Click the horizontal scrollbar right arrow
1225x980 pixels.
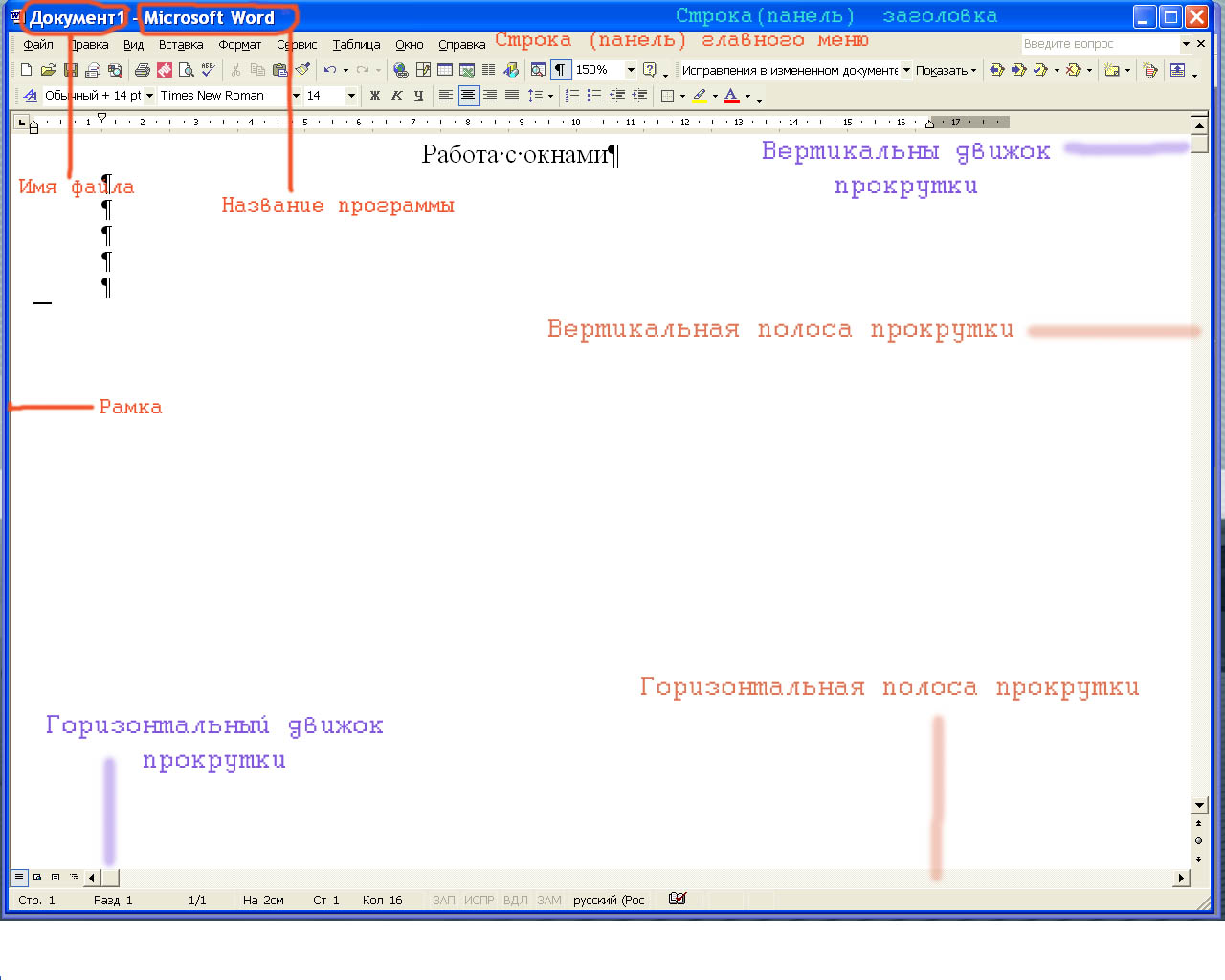1181,878
